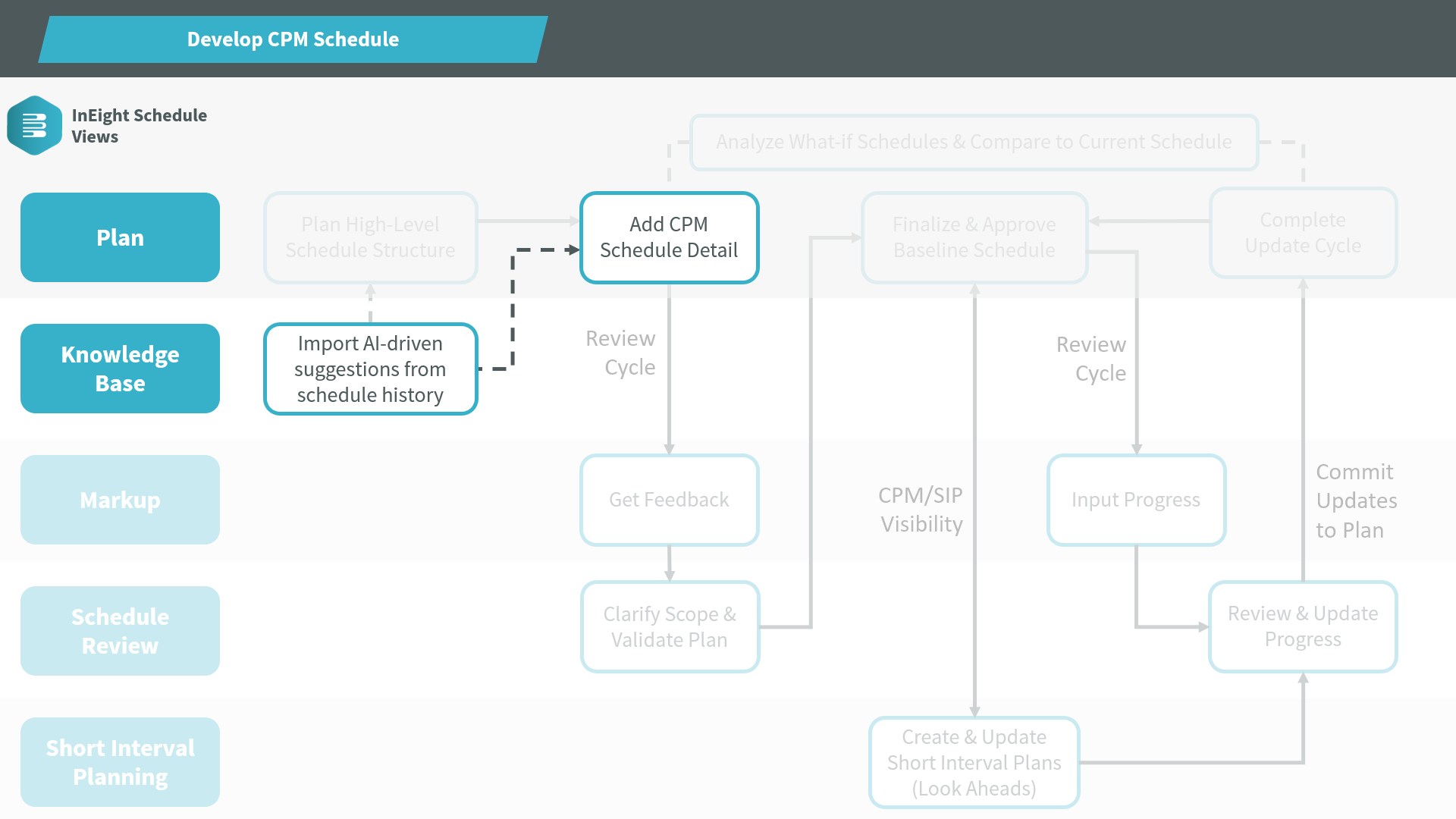Click Finalize & Approve Baseline Schedule box
Screen dimensions: 1456x819
click(x=974, y=237)
